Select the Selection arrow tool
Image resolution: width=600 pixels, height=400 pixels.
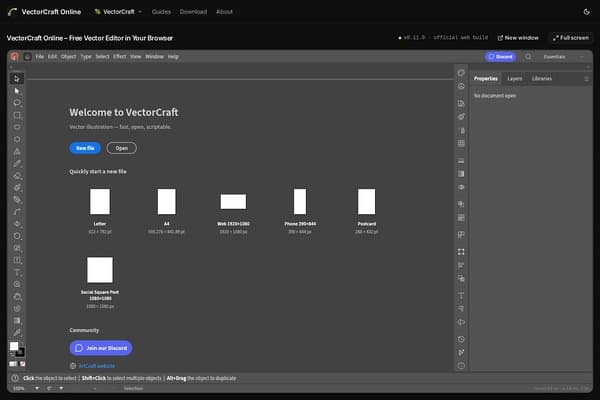click(17, 79)
